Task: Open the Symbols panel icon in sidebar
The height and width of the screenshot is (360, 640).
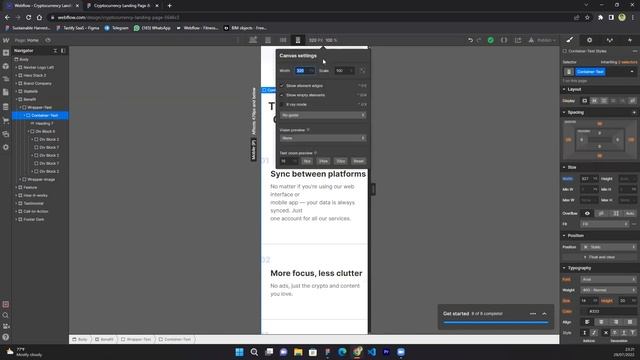Action: click(6, 66)
